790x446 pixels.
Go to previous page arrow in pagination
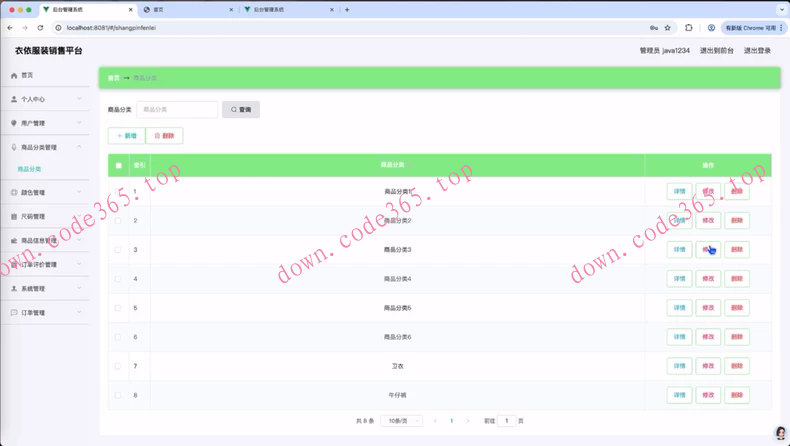point(435,421)
